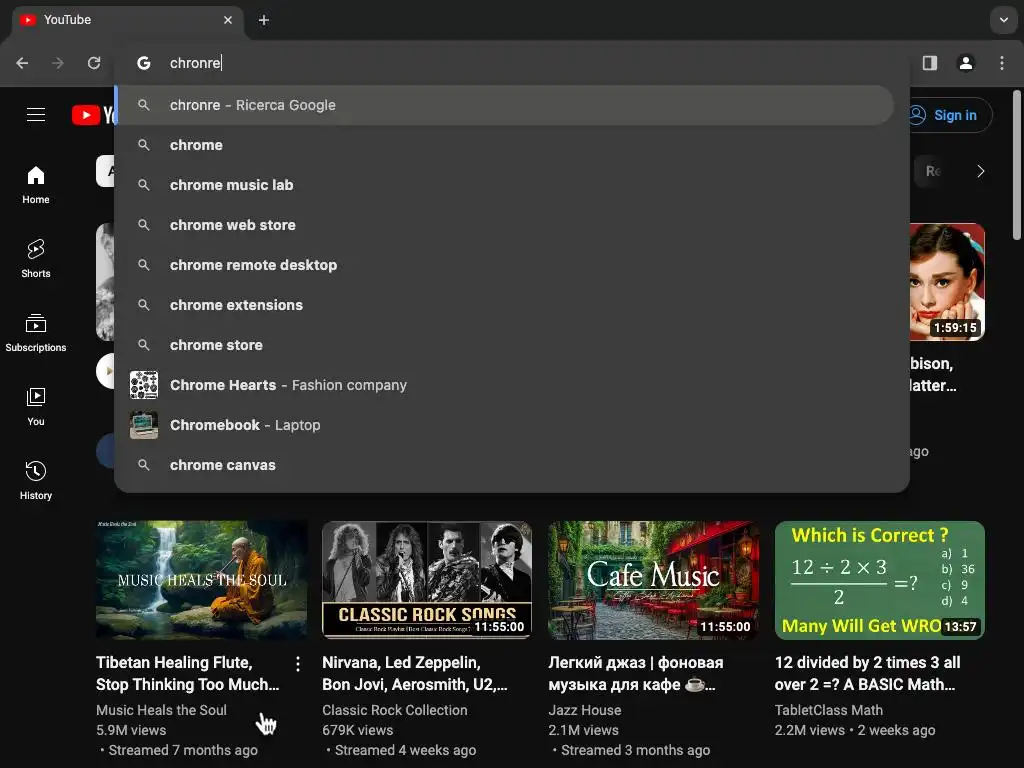Open a new tab with plus button

click(264, 20)
